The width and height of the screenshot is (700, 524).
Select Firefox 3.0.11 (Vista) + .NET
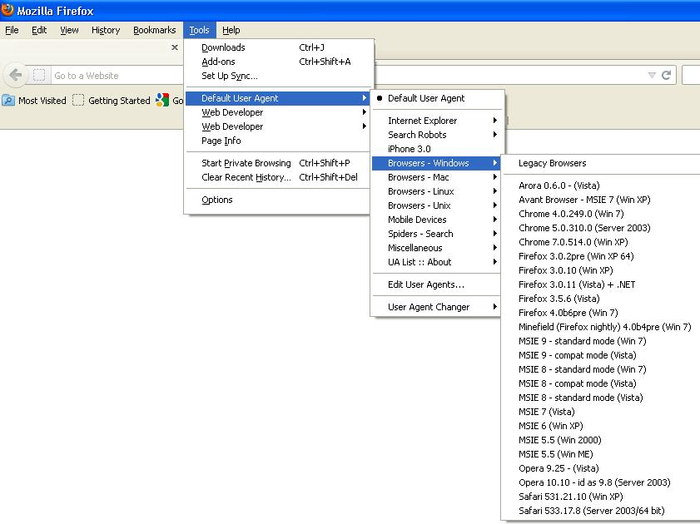click(x=601, y=285)
